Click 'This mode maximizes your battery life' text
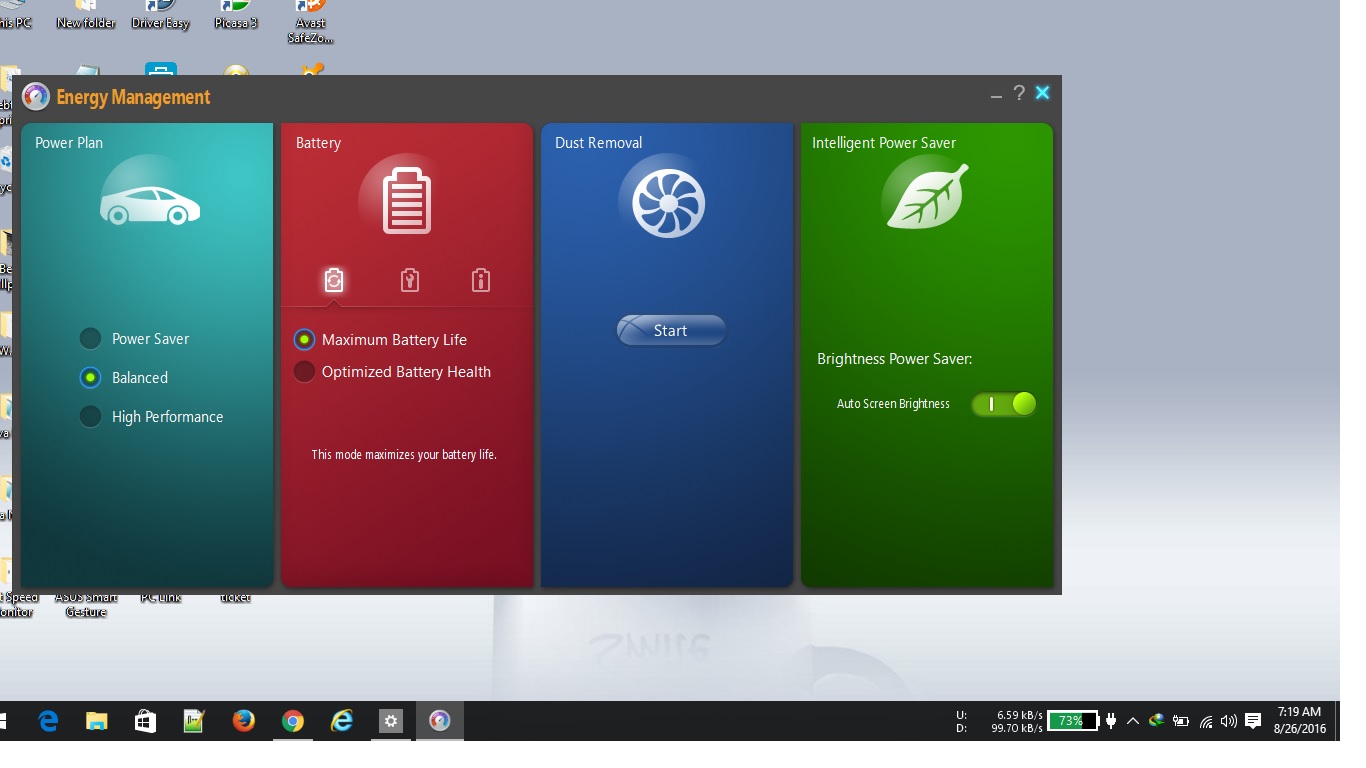The image size is (1366, 768). pos(404,455)
